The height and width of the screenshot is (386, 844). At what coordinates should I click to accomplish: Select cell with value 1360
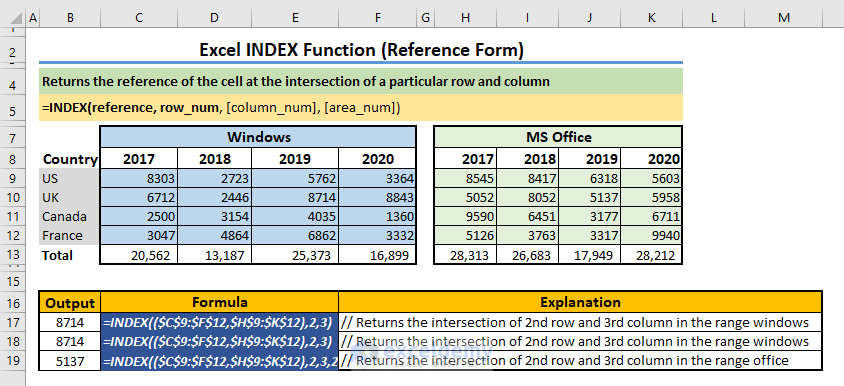377,217
